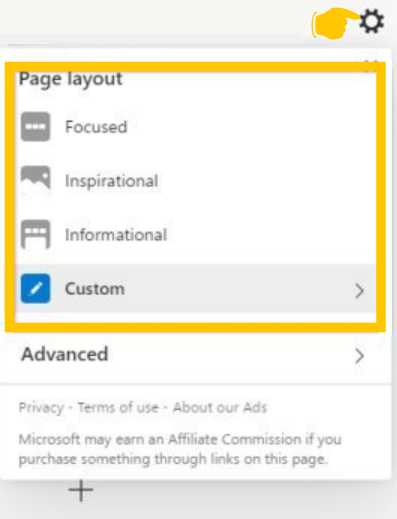This screenshot has width=397, height=519.
Task: Expand the Advanced section chevron
Action: click(359, 356)
